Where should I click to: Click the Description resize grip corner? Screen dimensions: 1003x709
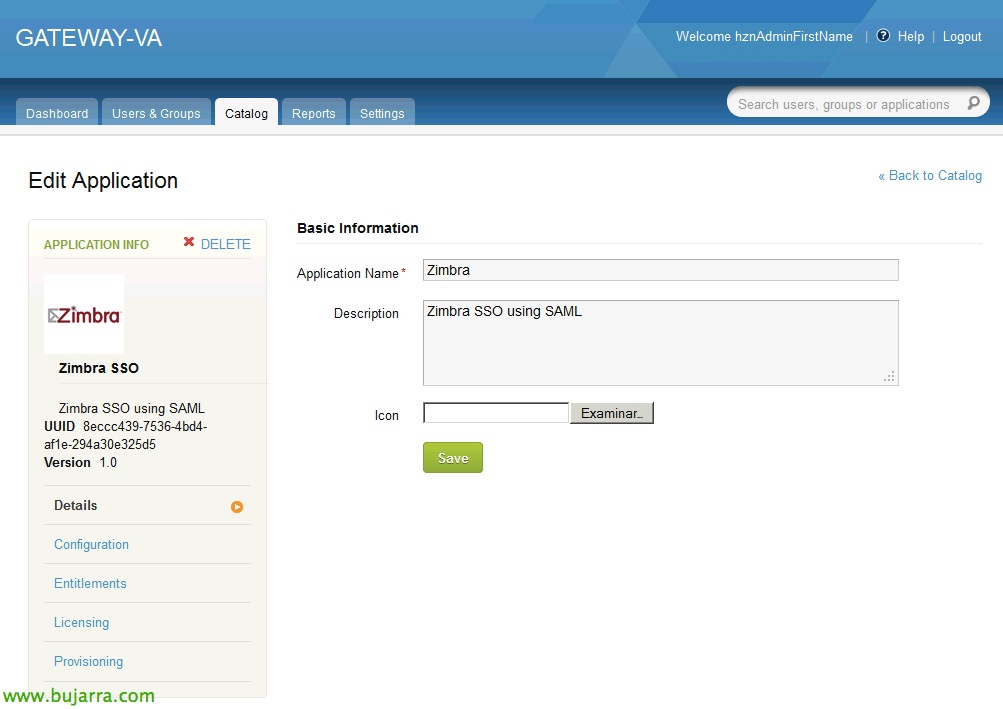tap(889, 377)
